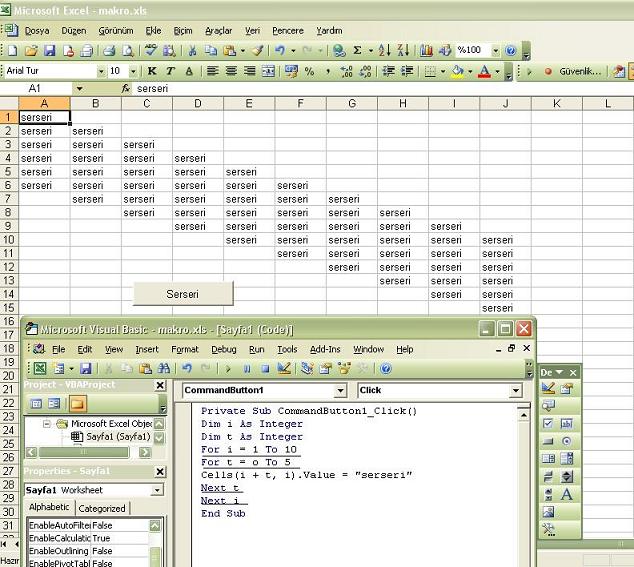
Task: Click the Paste icon in Excel toolbar
Action: (230, 51)
